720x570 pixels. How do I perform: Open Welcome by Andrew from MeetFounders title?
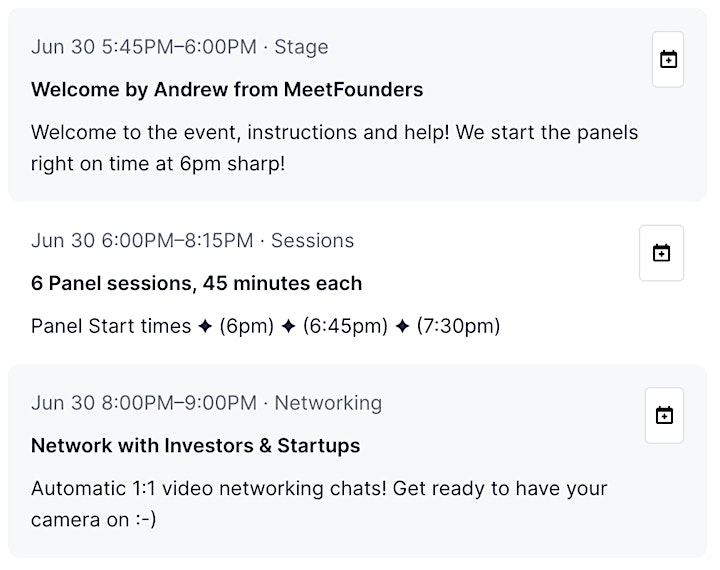tap(227, 89)
